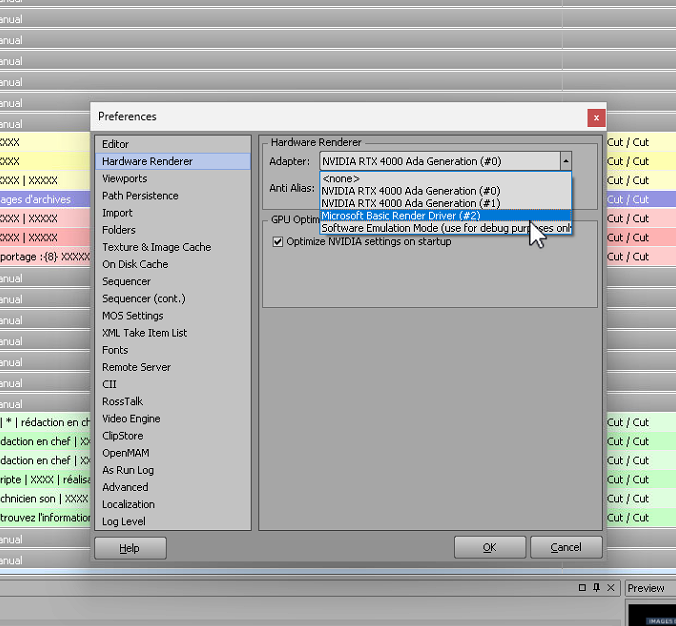Screen dimensions: 676x626
Task: Go to Fonts preferences
Action: (x=173, y=350)
